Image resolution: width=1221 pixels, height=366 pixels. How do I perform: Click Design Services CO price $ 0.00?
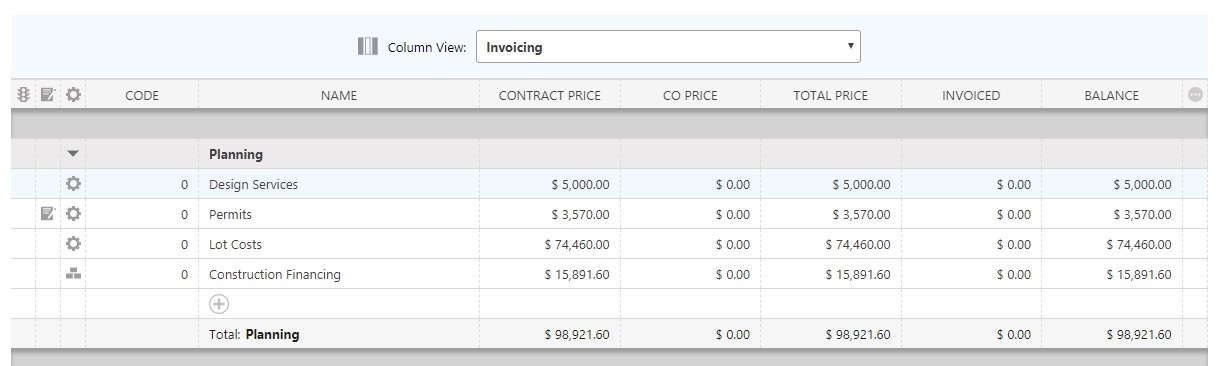click(733, 185)
